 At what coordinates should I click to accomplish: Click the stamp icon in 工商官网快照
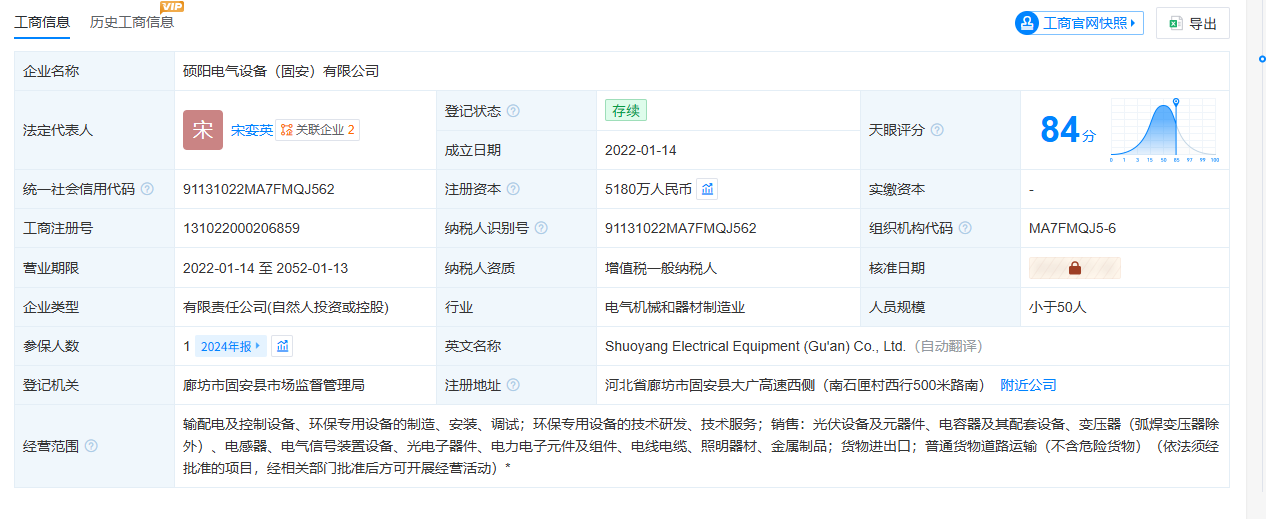coord(1027,23)
